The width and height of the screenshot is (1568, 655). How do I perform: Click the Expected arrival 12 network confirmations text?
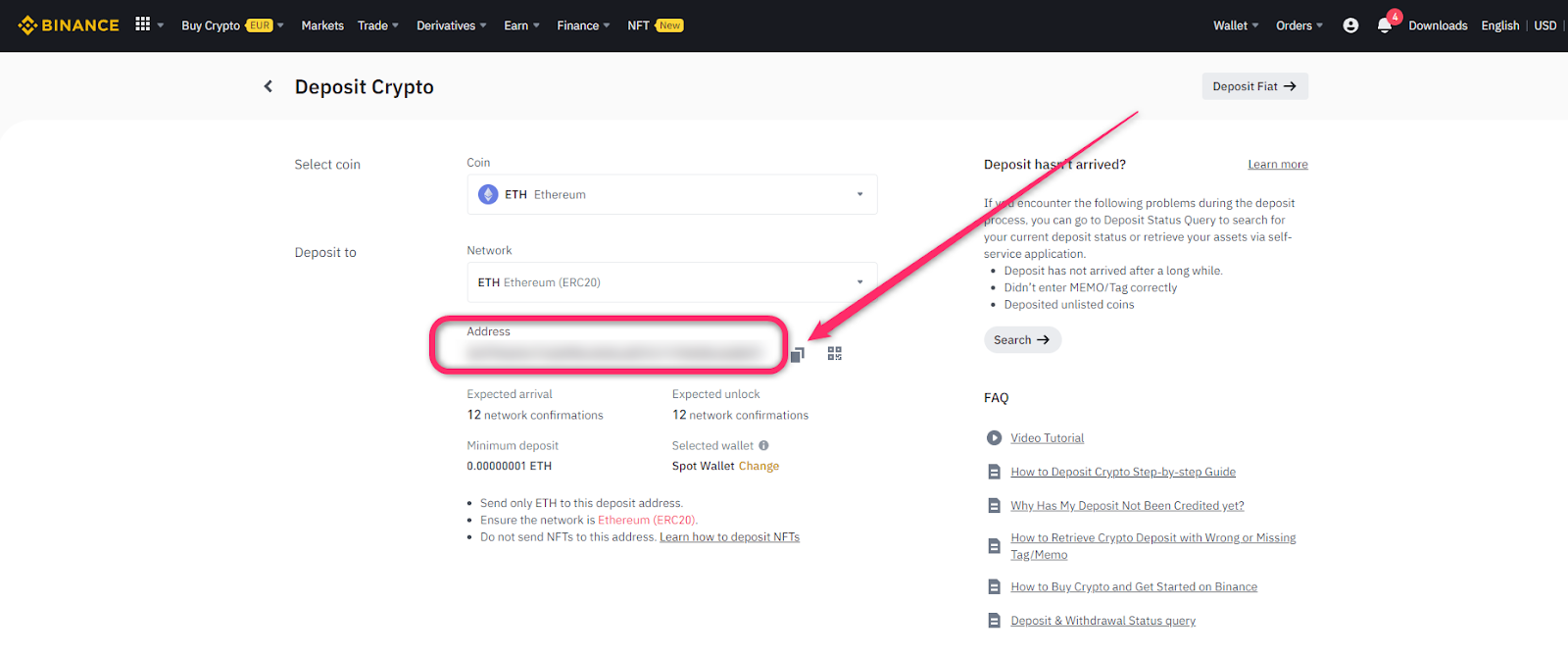click(535, 416)
